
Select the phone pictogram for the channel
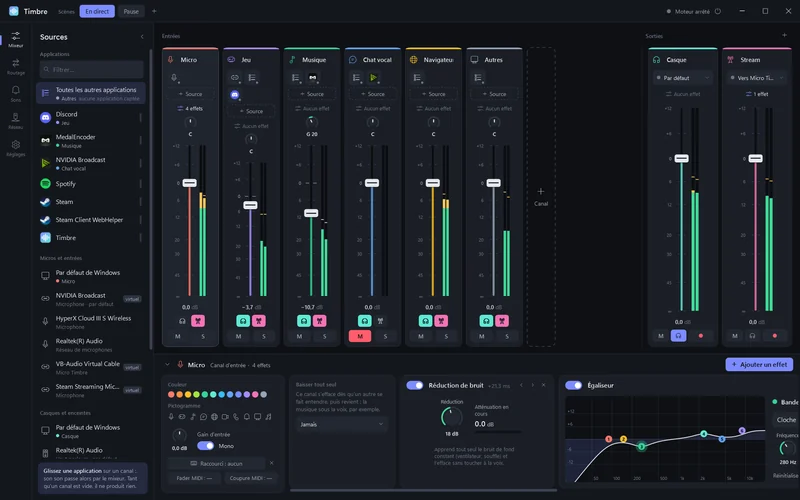236,417
